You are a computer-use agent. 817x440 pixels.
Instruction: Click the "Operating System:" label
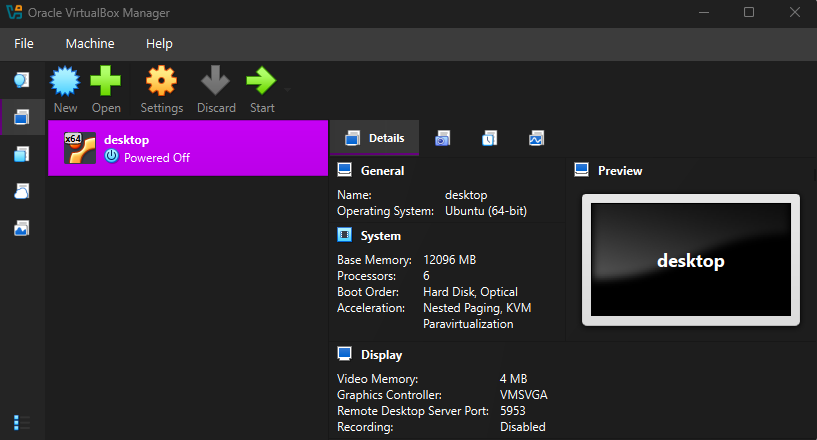click(385, 211)
